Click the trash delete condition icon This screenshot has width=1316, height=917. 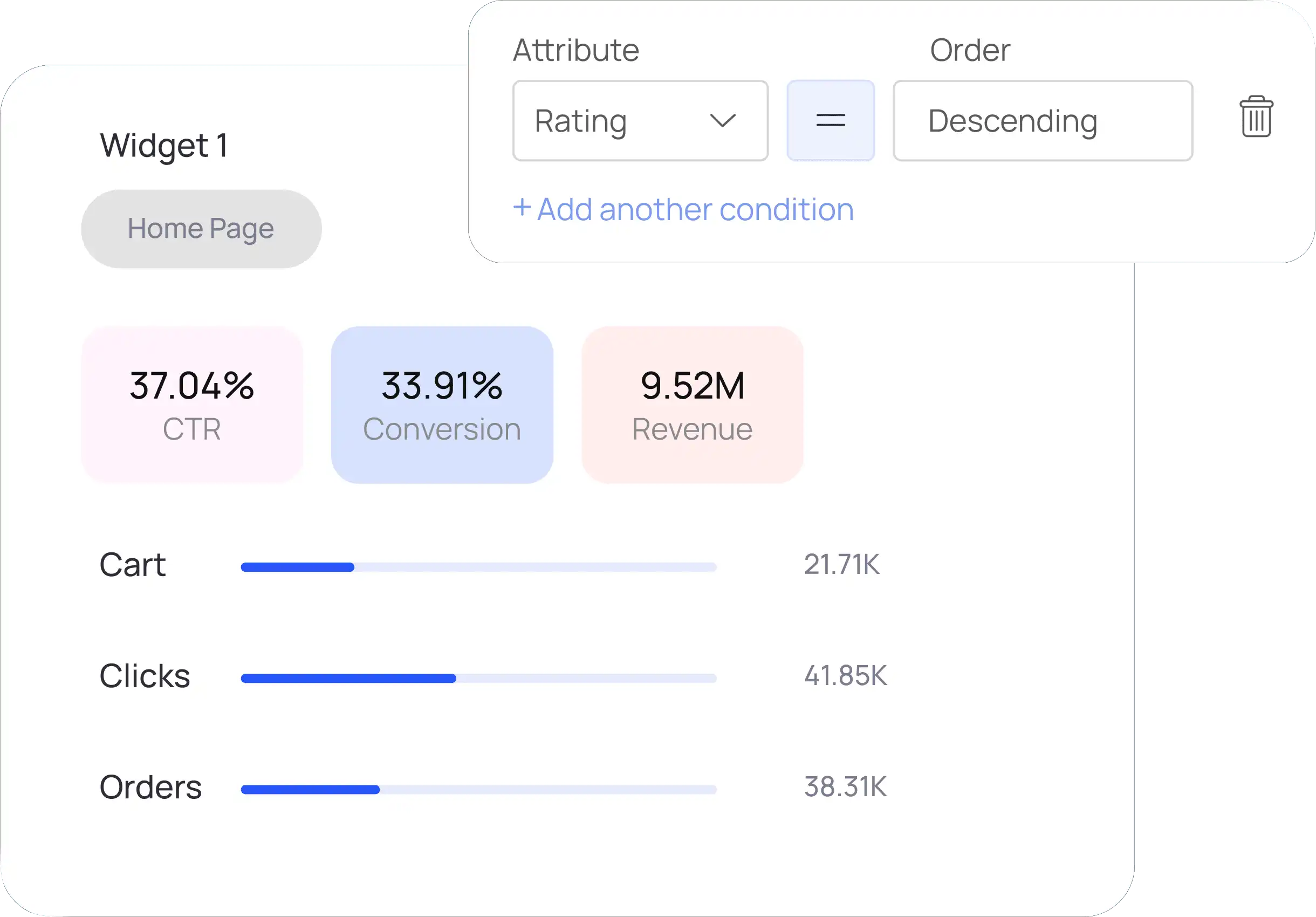[1256, 117]
